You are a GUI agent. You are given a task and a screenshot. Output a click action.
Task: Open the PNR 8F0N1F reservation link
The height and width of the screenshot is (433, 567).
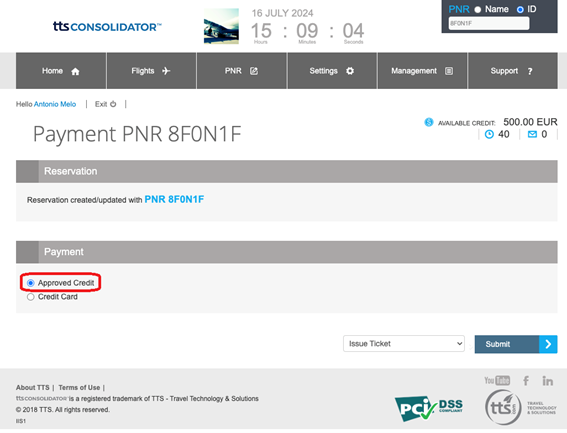174,199
